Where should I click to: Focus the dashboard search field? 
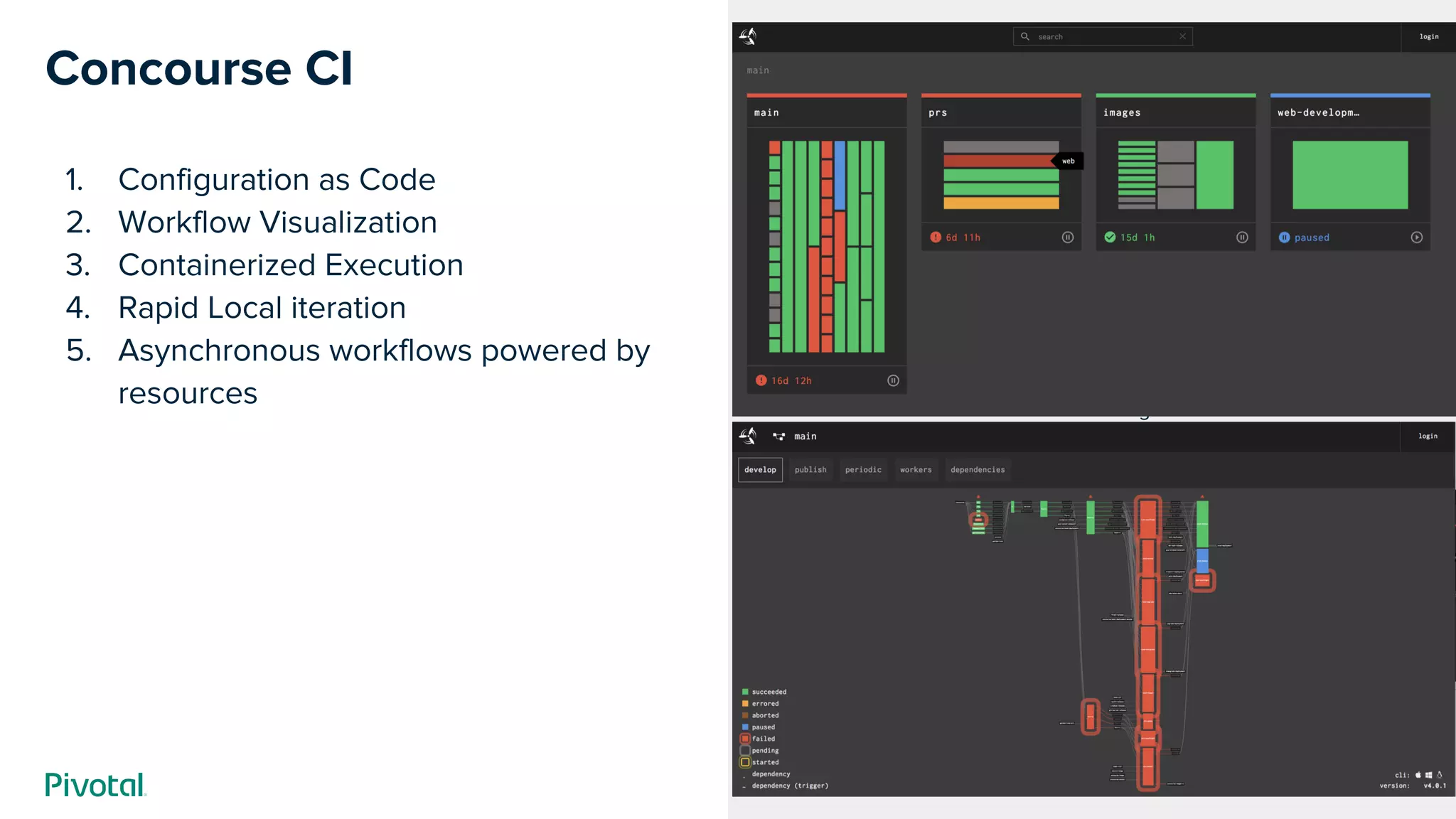(1103, 36)
